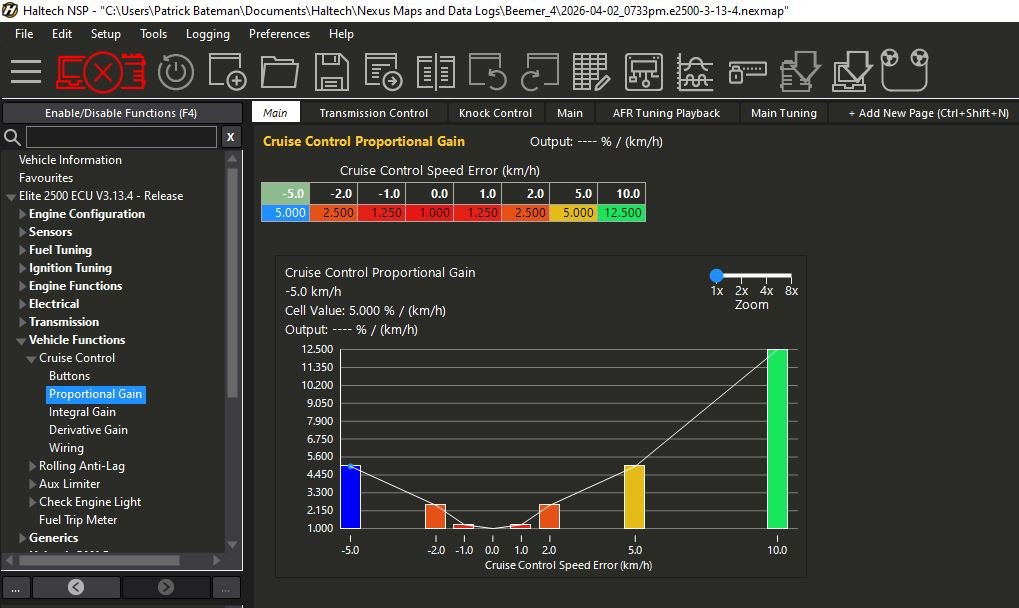Screen dimensions: 1019x608
Task: Click the function search input field
Action: pos(121,137)
